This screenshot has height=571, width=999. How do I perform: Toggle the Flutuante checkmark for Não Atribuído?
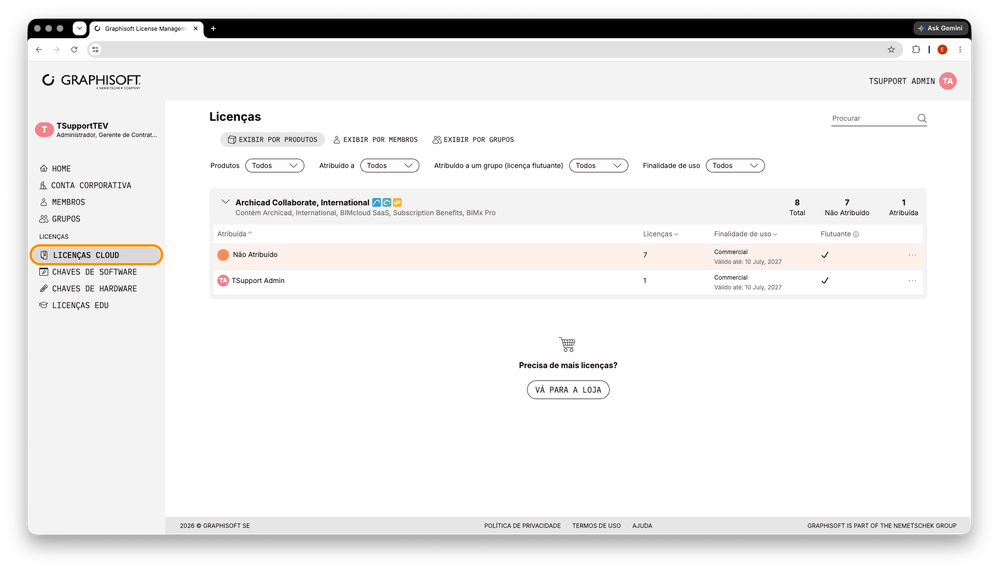pyautogui.click(x=825, y=255)
